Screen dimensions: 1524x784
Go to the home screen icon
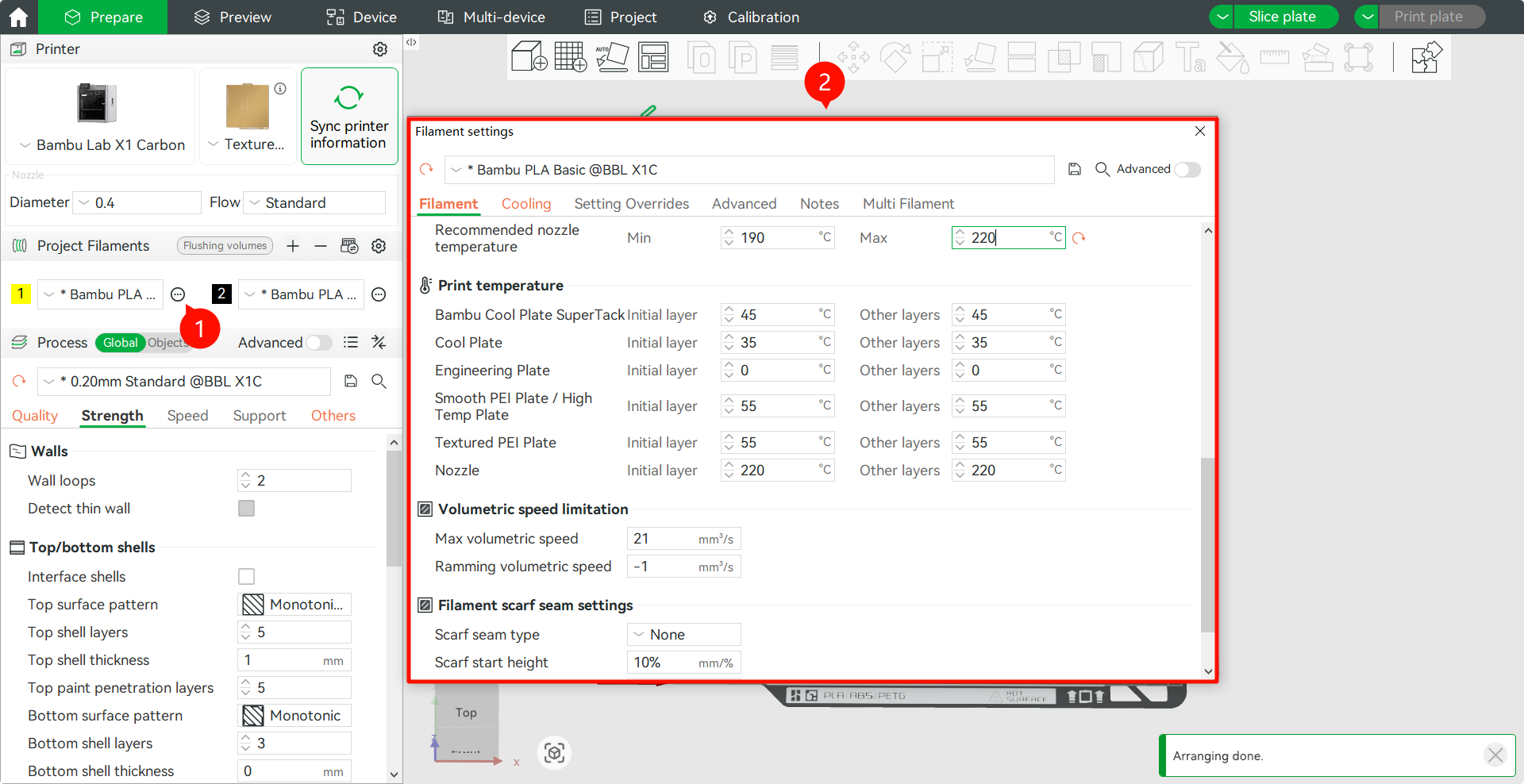click(18, 17)
